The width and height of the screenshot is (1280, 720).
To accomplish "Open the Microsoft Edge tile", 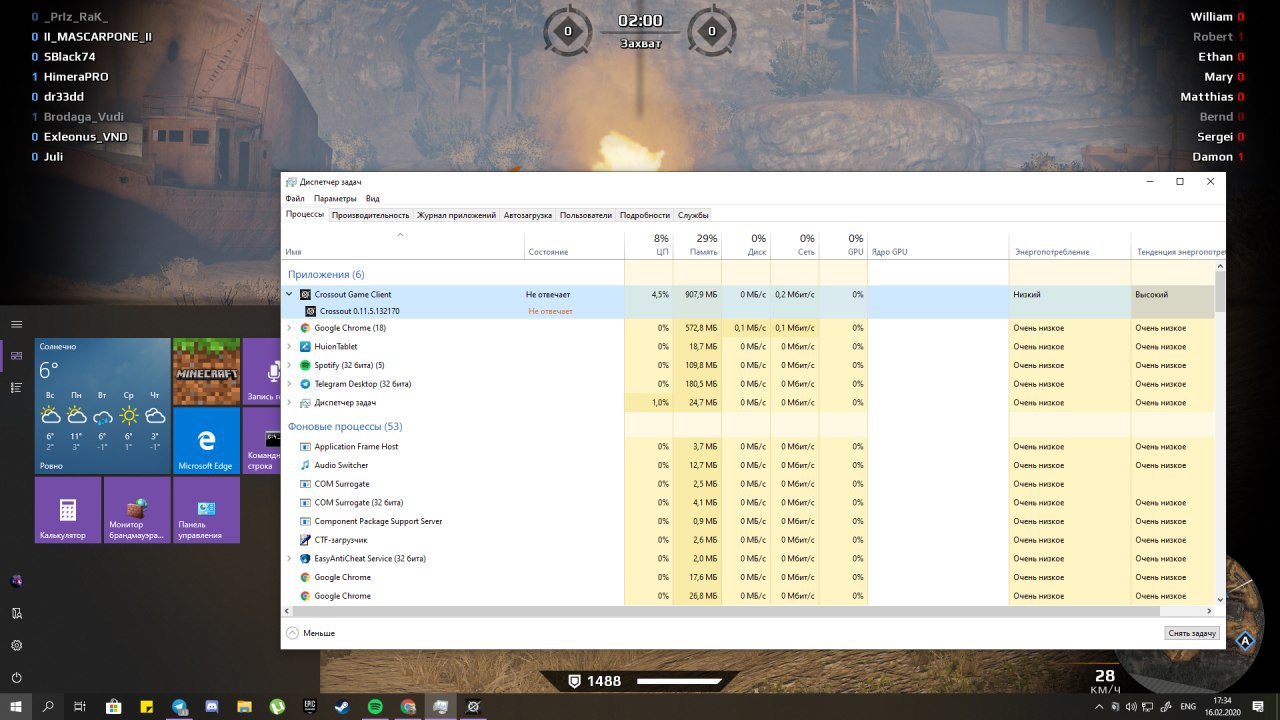I will coord(207,440).
